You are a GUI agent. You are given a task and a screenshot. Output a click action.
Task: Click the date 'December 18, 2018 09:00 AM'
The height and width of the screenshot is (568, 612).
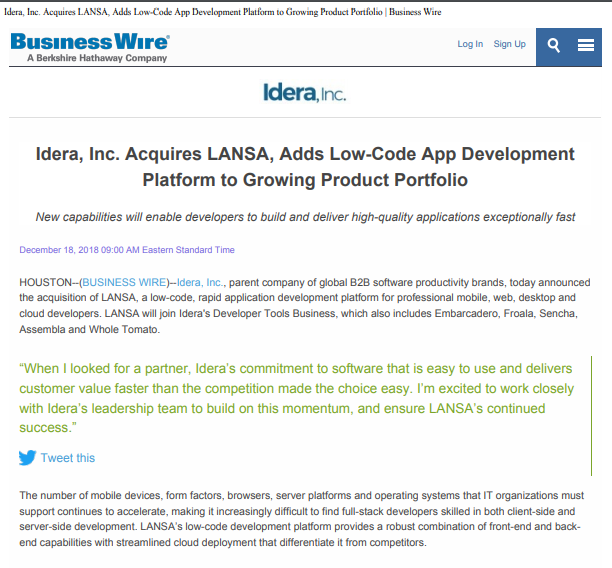coord(127,250)
